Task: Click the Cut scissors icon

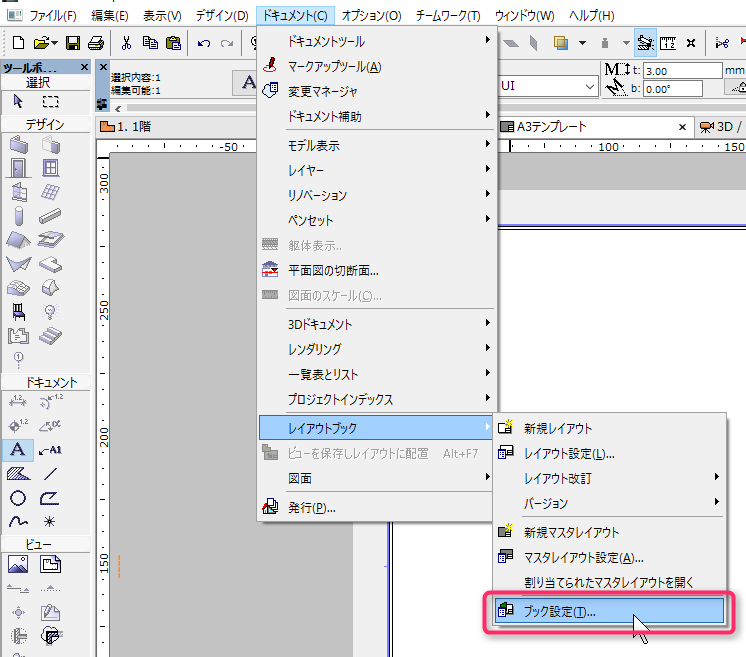Action: 126,43
